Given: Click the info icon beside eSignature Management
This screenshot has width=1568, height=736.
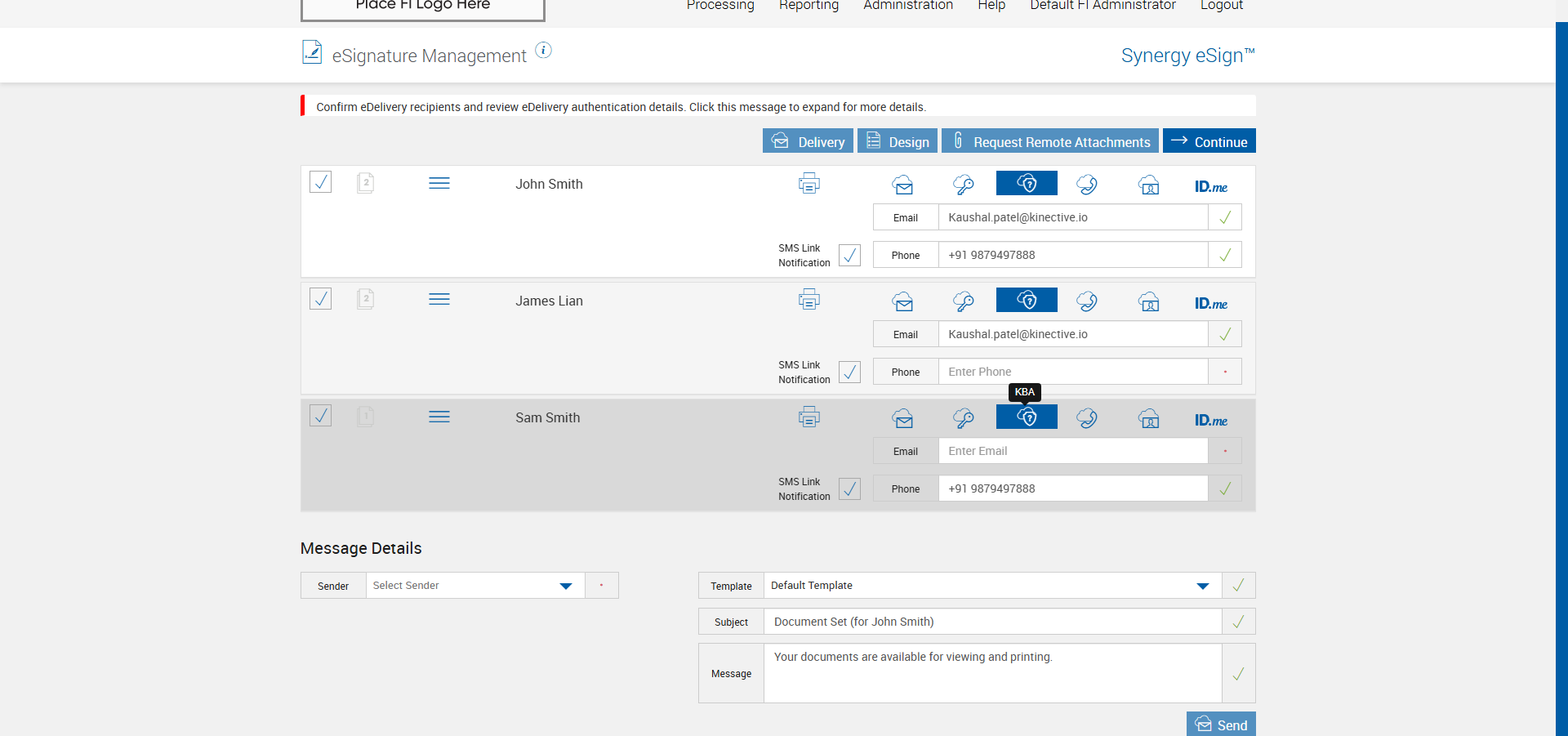Looking at the screenshot, I should coord(543,51).
